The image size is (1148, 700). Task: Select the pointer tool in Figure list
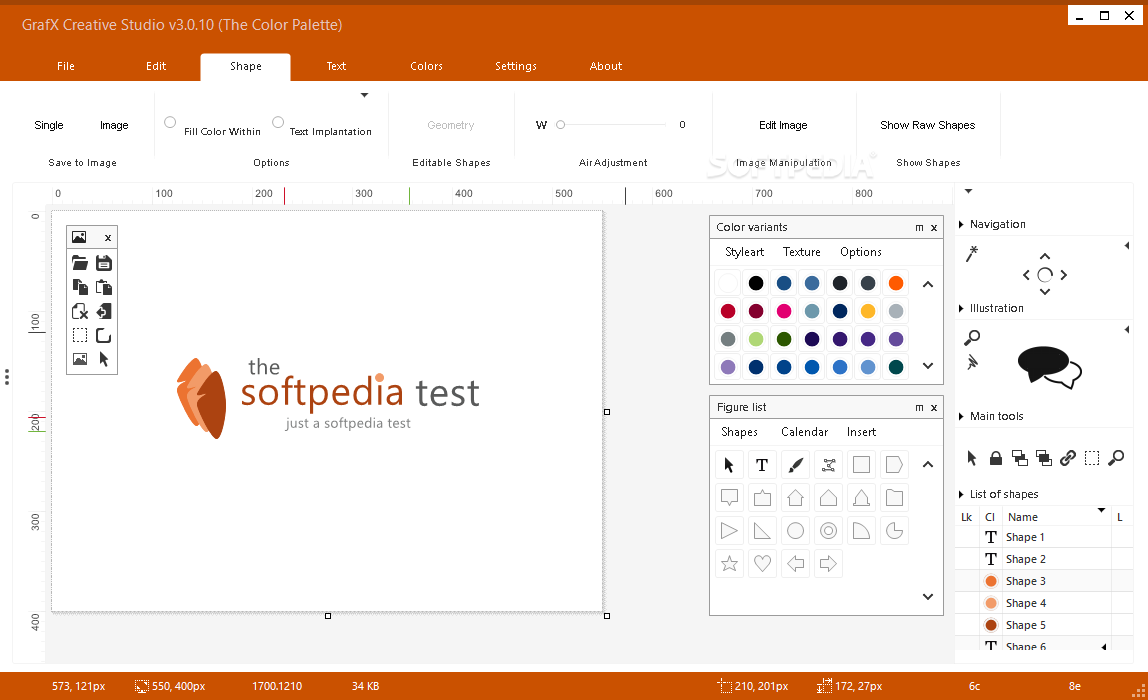point(729,465)
